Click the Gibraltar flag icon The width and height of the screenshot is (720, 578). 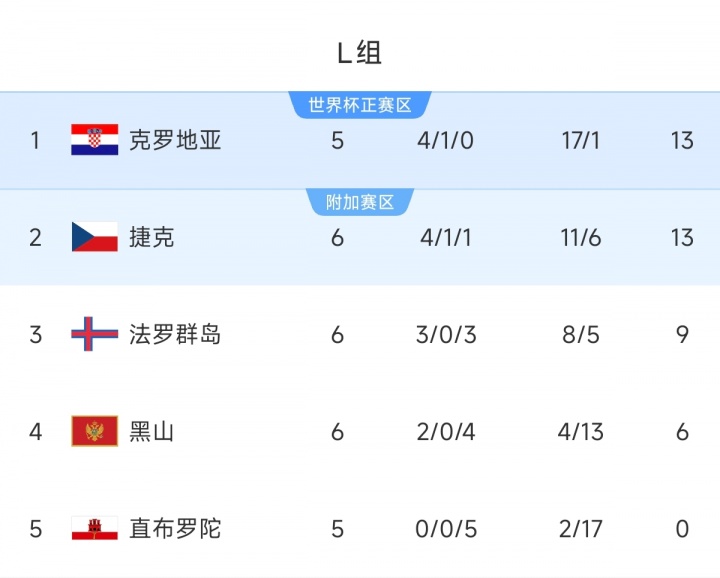[x=95, y=528]
